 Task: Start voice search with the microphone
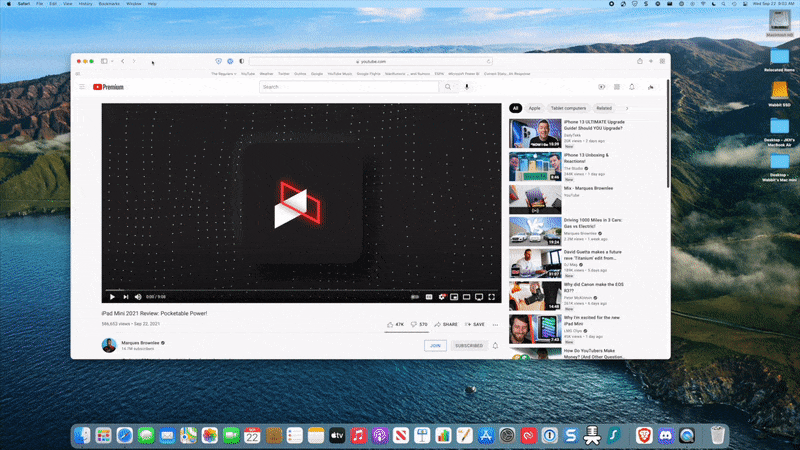[466, 87]
